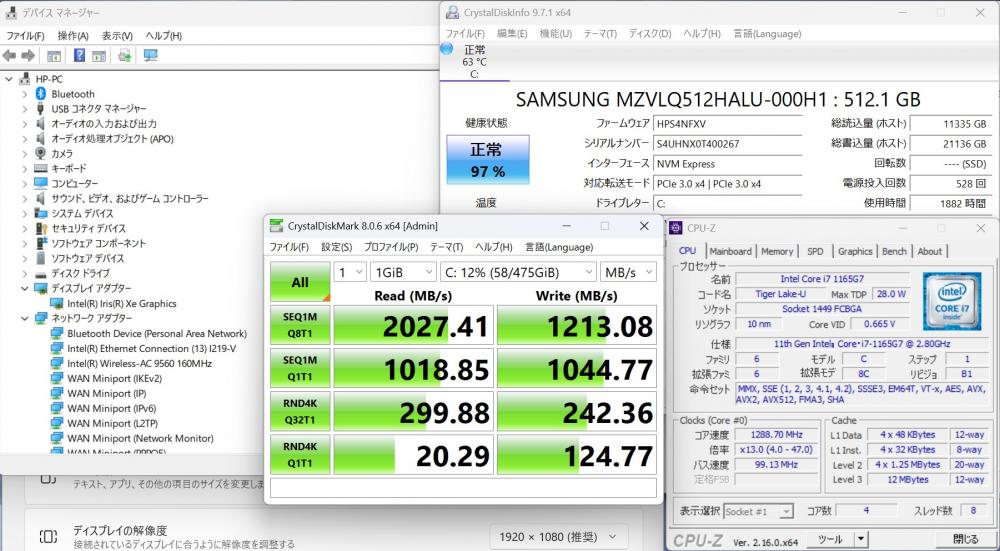
Task: Open 操作(A) menu in Device Manager
Action: pyautogui.click(x=73, y=36)
